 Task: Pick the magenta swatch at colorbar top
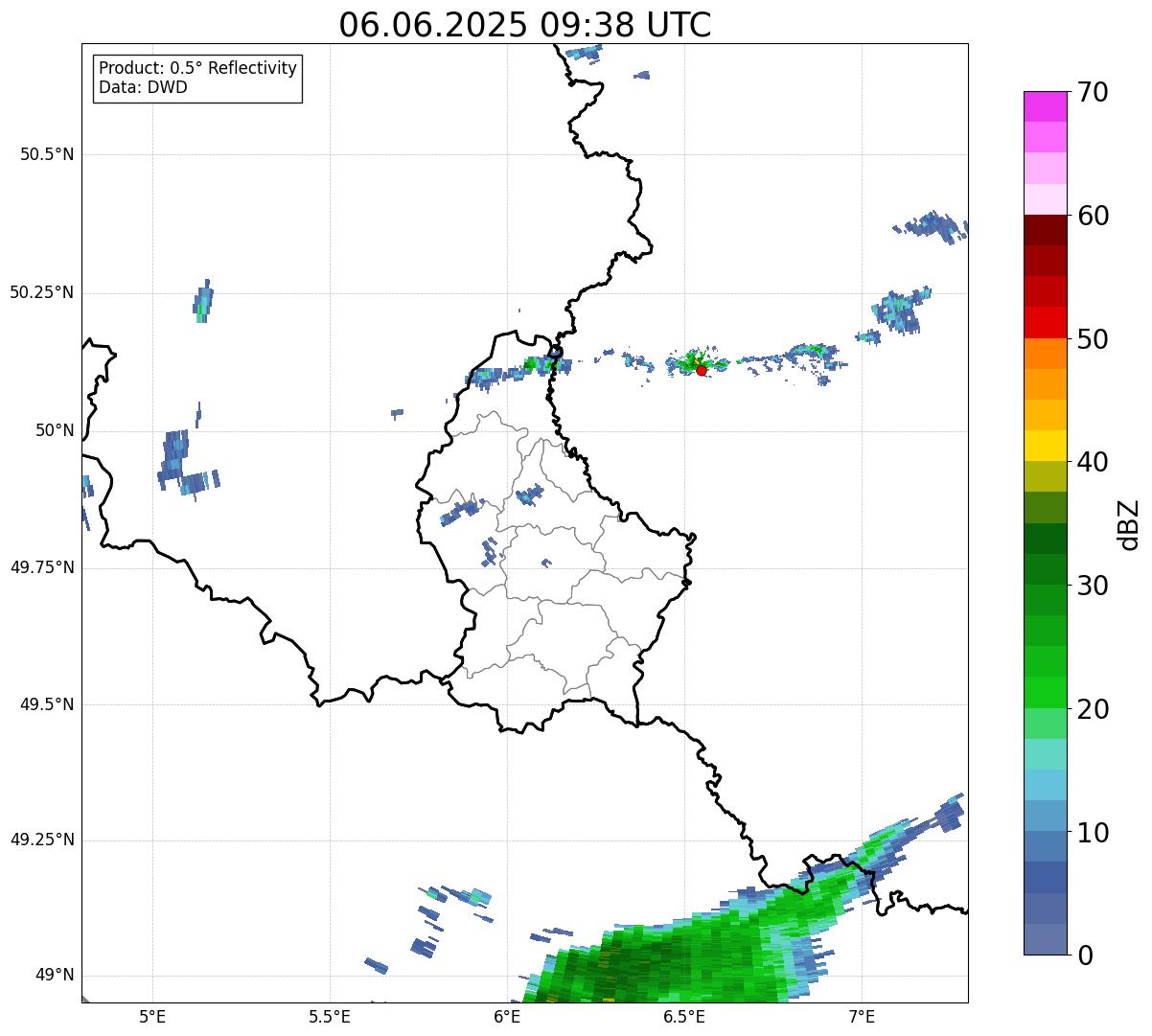[x=1045, y=106]
